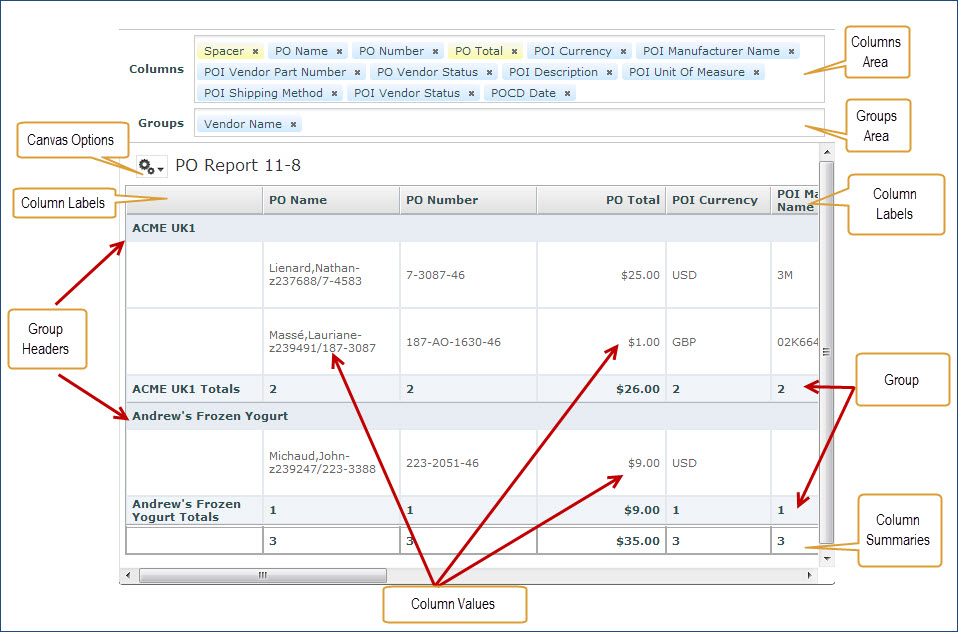This screenshot has height=632, width=958.
Task: Sort by PO Total column header
Action: coord(632,200)
